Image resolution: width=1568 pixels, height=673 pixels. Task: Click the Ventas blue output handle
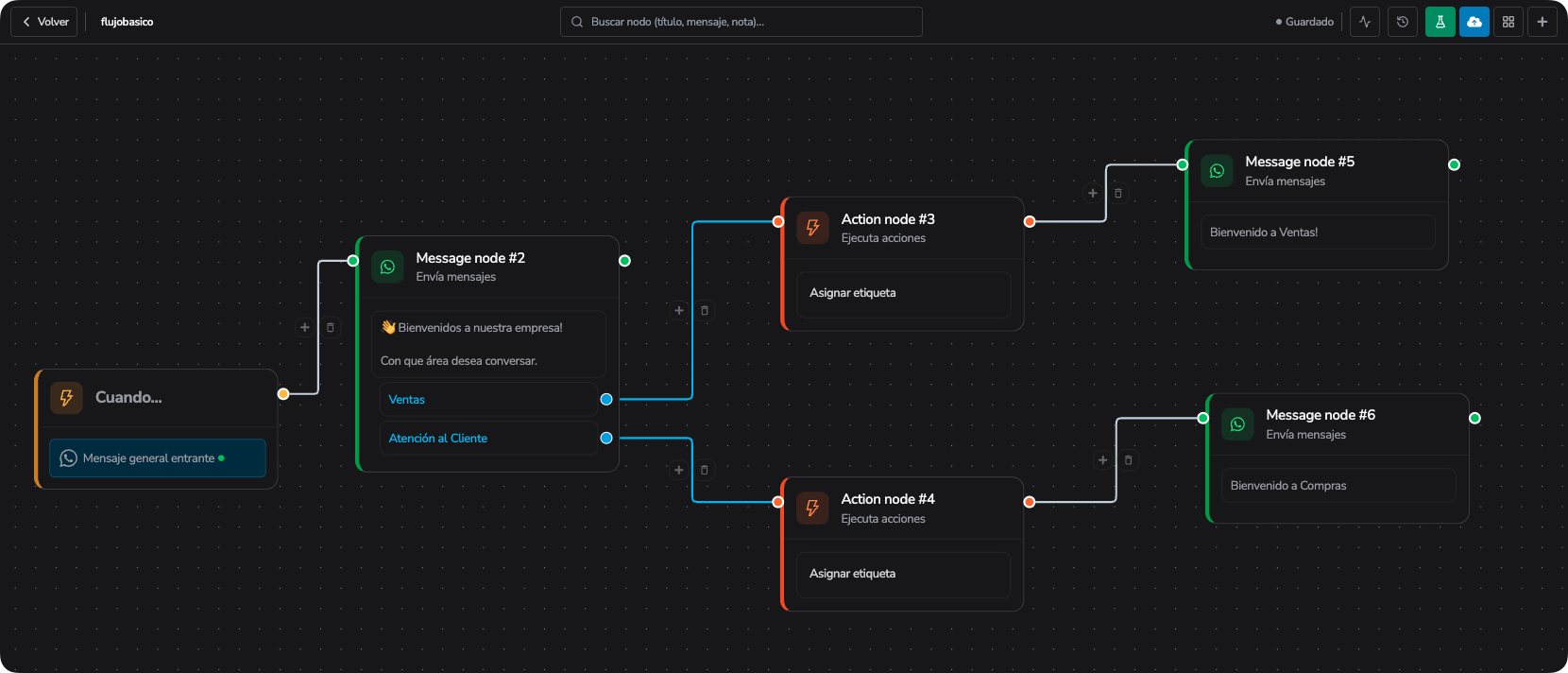click(x=606, y=400)
